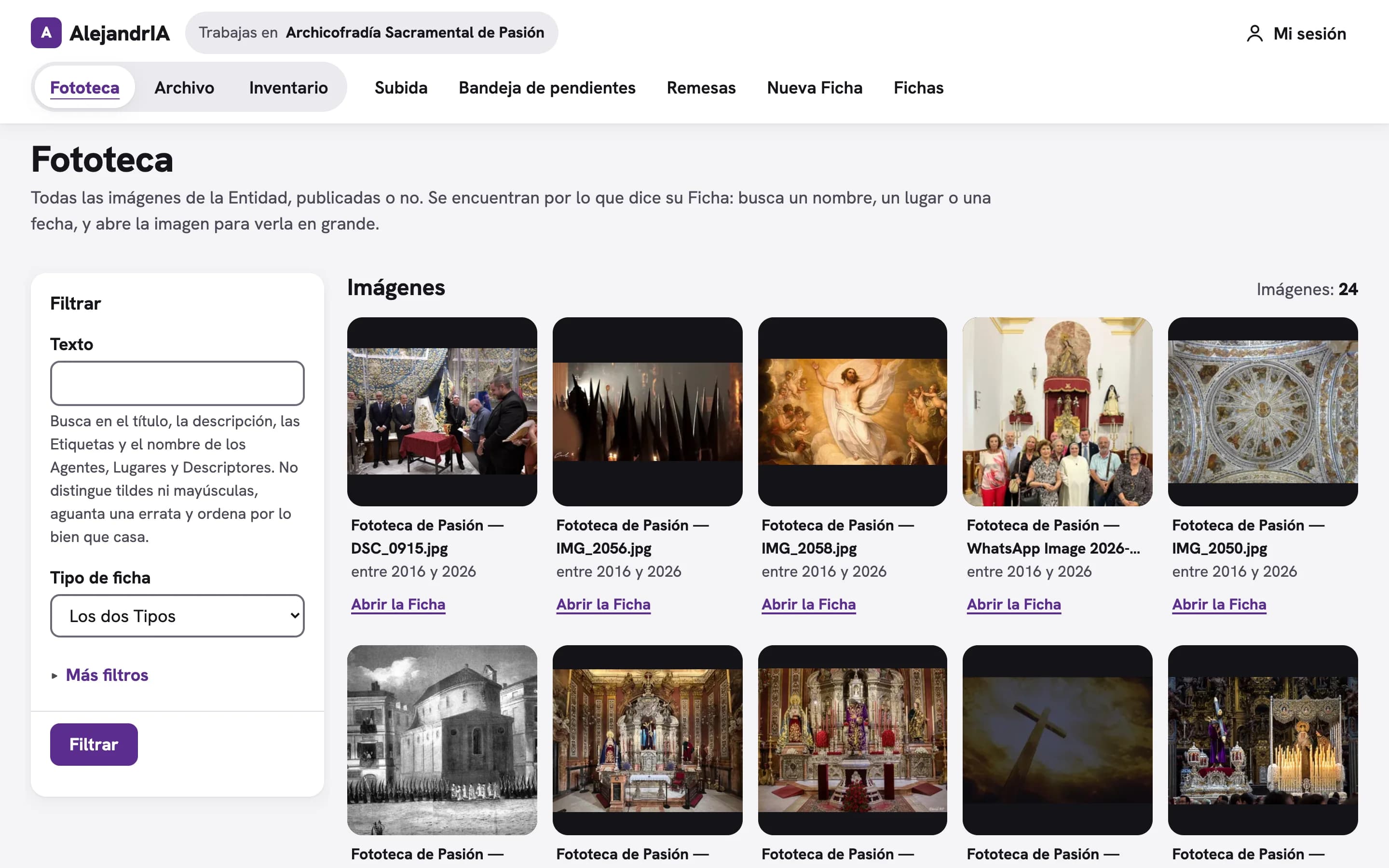Open the black-and-white church engraving thumbnail

click(442, 740)
